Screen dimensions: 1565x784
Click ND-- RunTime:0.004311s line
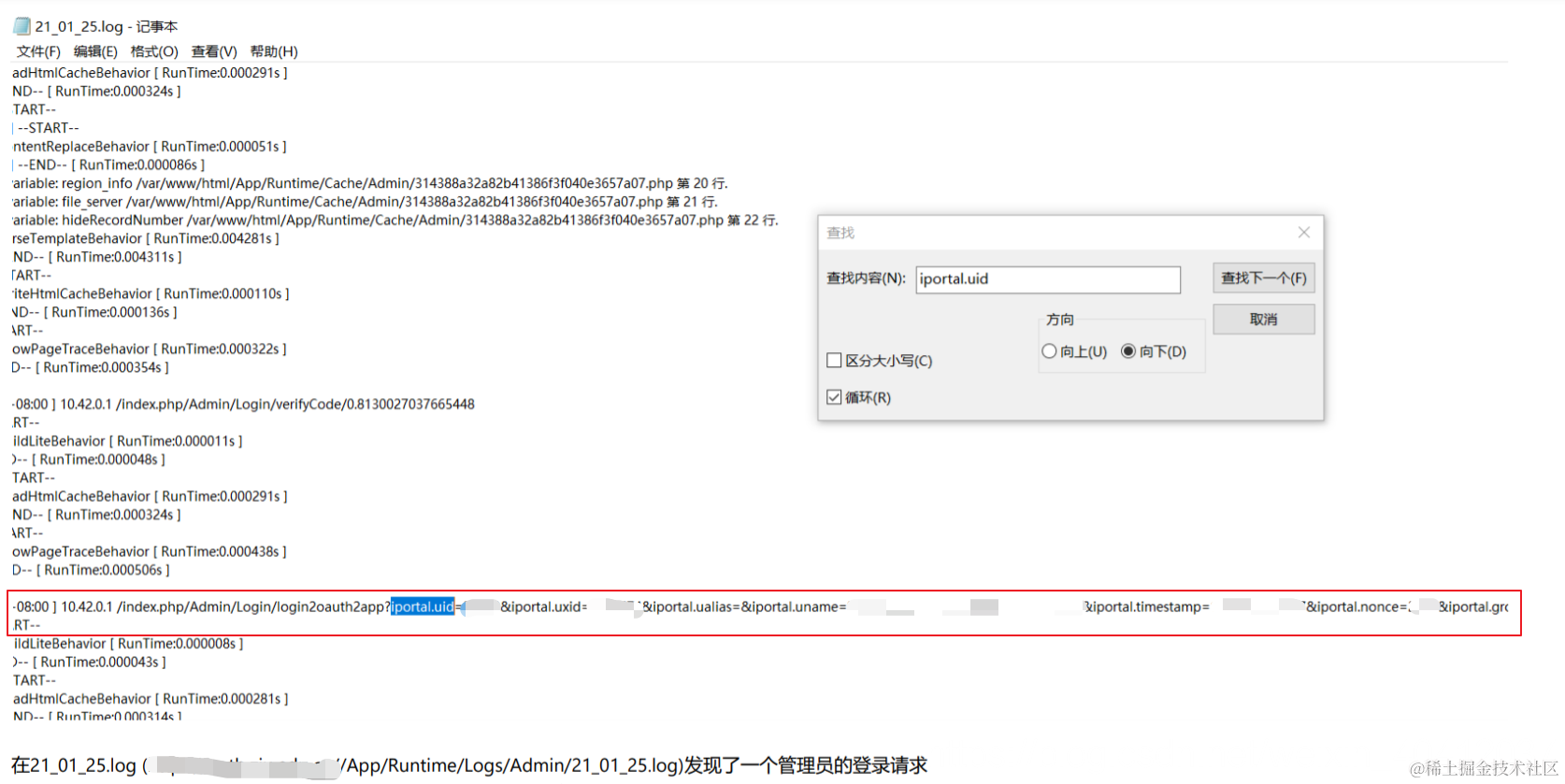click(97, 257)
